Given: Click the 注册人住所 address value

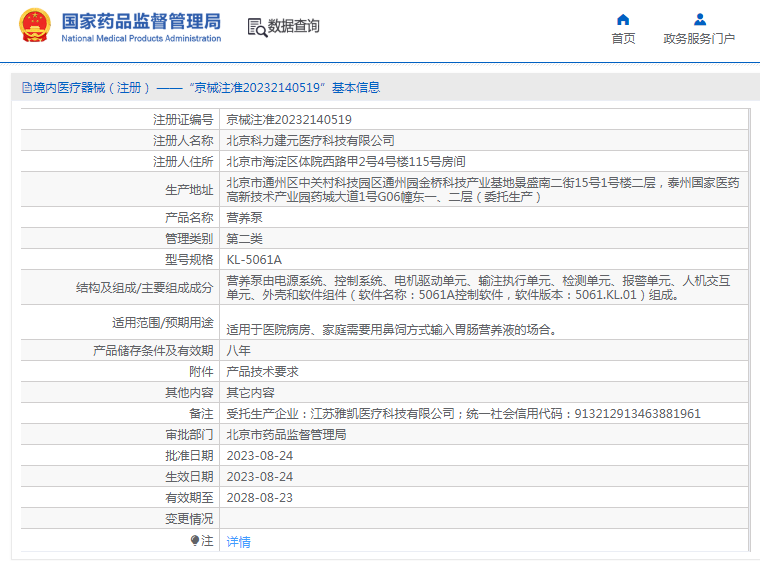Looking at the screenshot, I should [x=346, y=161].
